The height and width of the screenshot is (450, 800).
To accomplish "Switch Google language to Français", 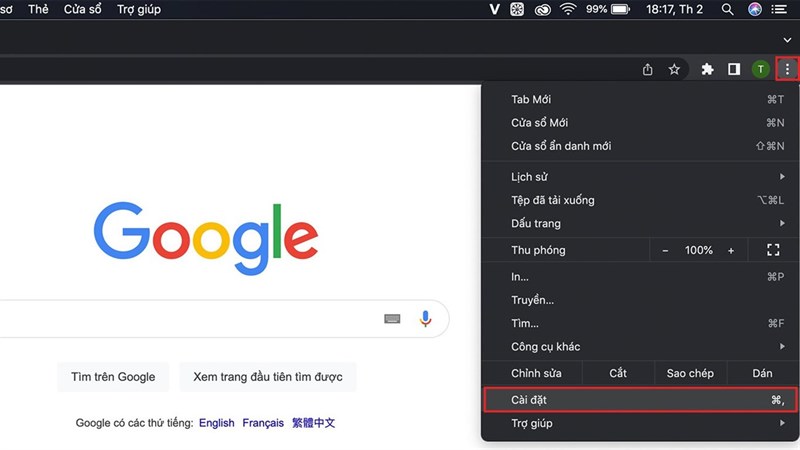I will 263,423.
